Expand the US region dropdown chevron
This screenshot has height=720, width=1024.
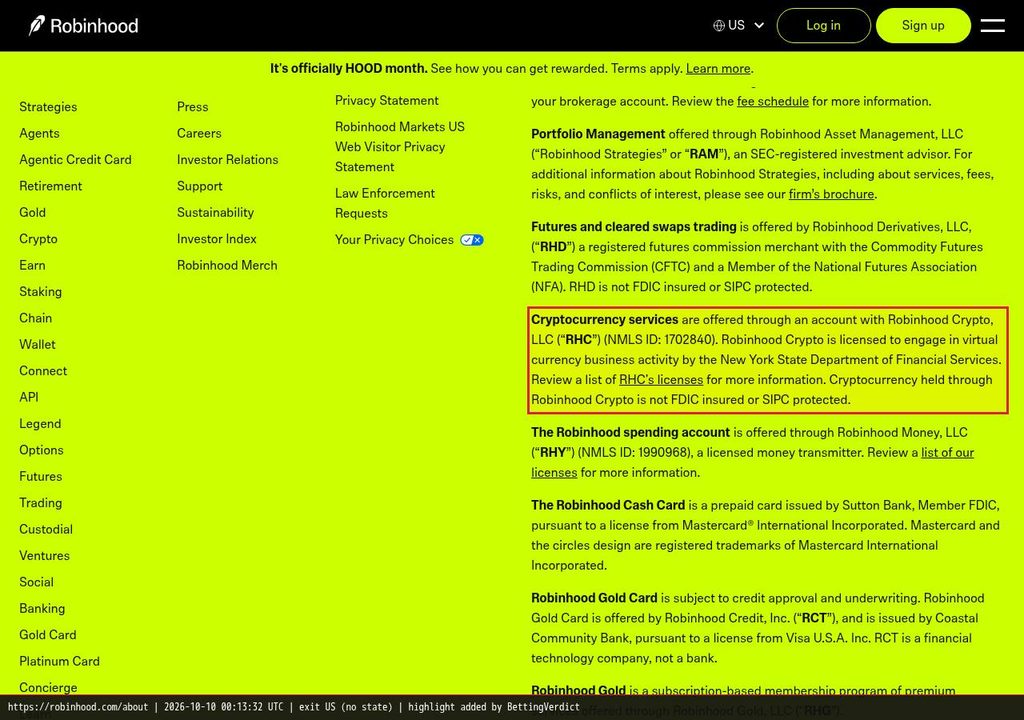759,25
